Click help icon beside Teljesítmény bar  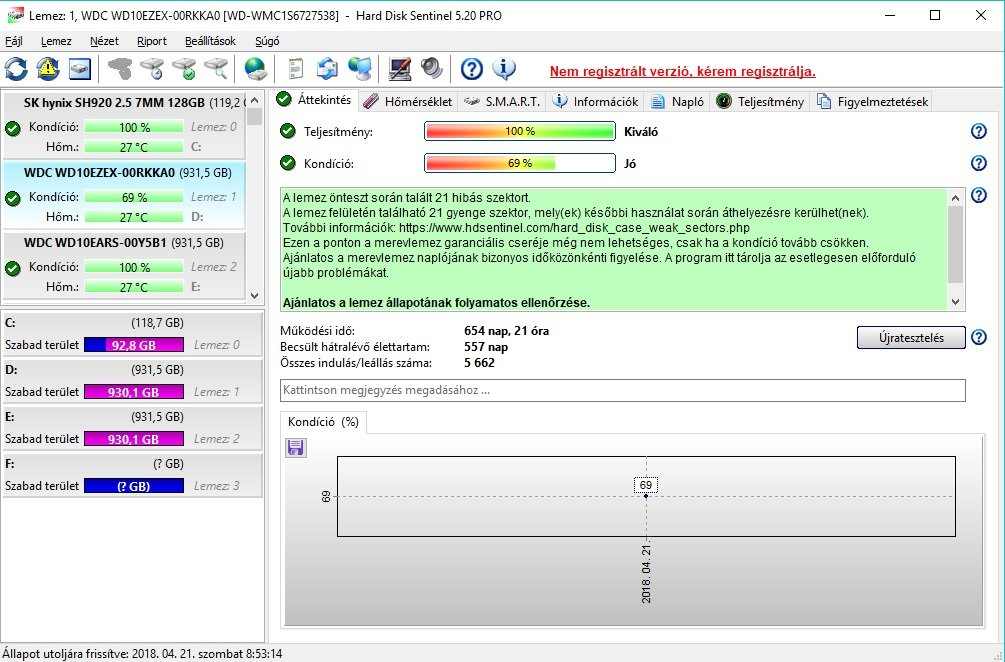(979, 131)
